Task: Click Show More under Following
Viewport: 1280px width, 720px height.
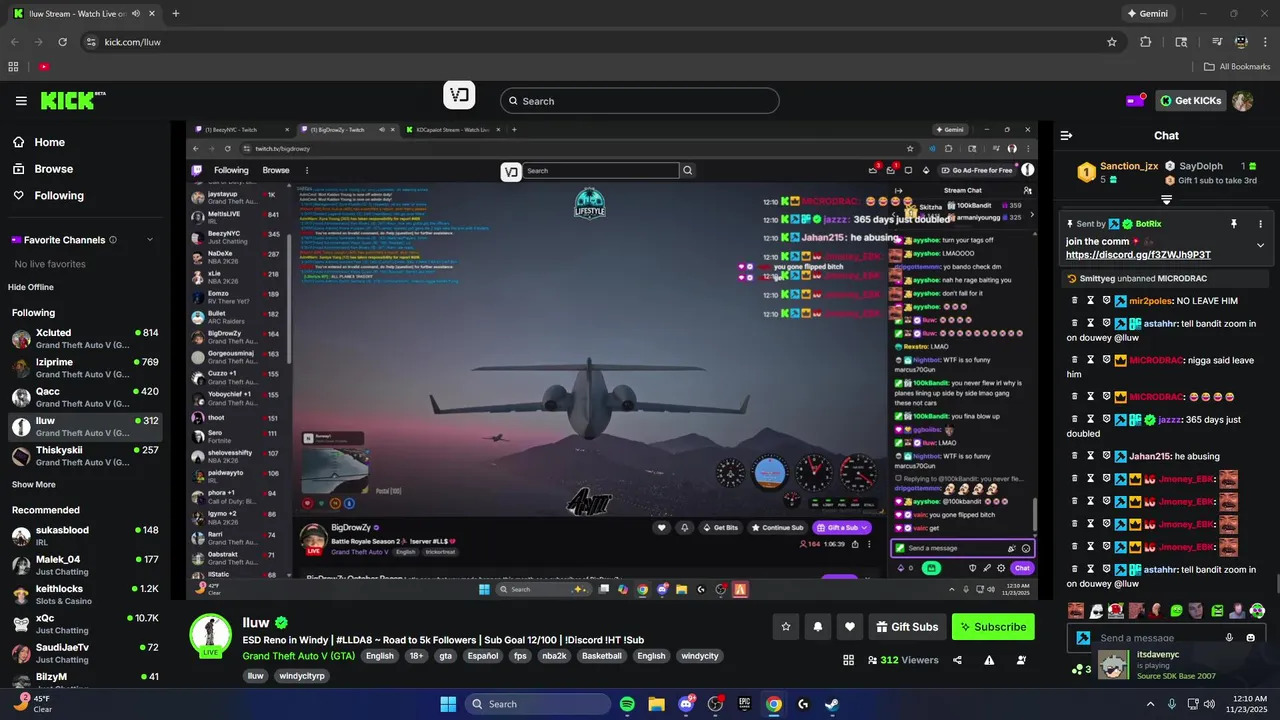Action: pyautogui.click(x=34, y=484)
